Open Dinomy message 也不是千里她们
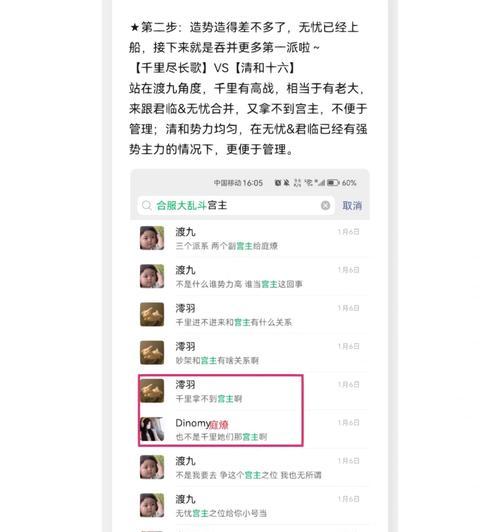The width and height of the screenshot is (500, 532). (250, 429)
